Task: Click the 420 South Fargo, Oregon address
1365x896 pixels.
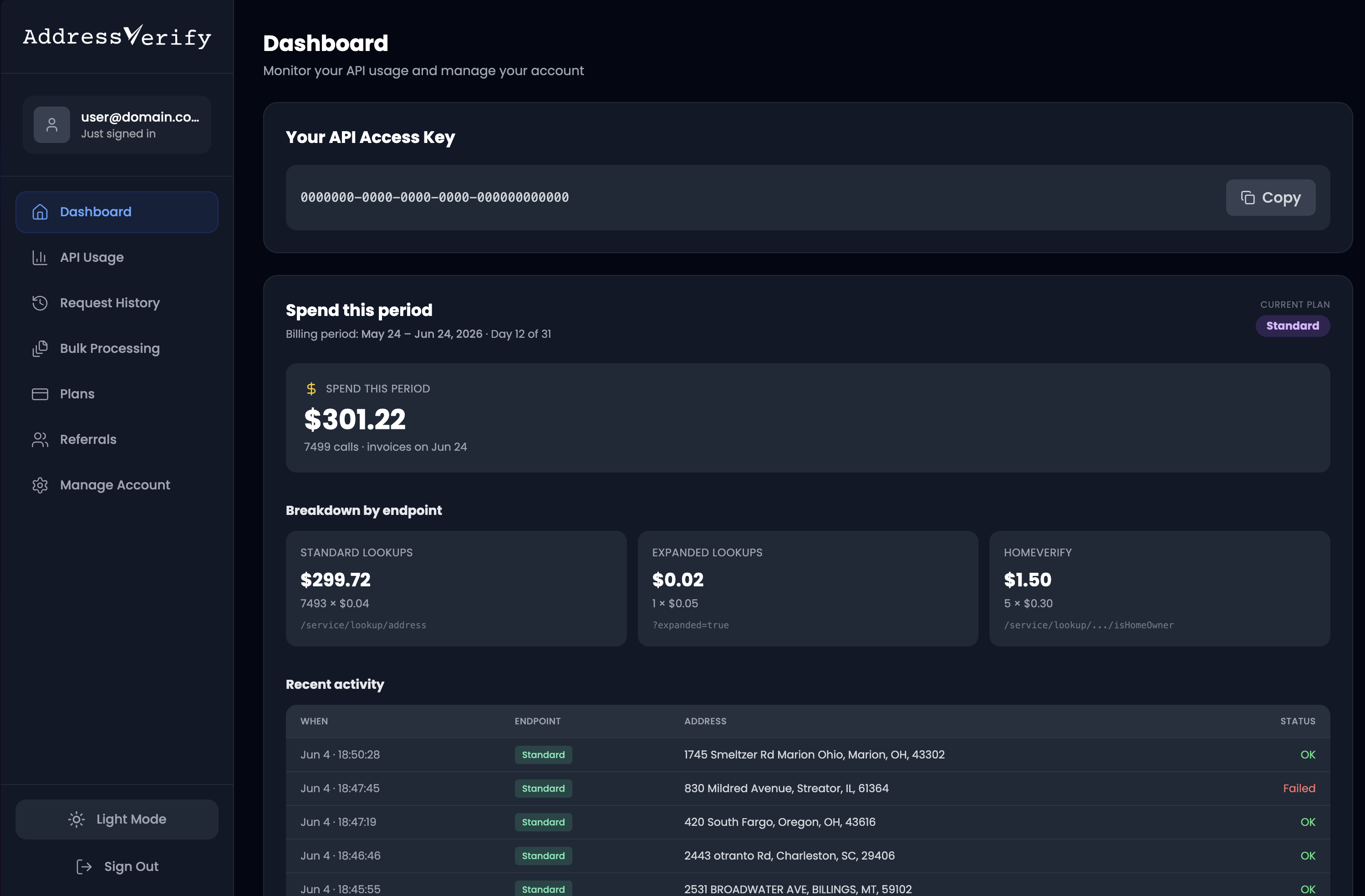Action: pos(779,822)
